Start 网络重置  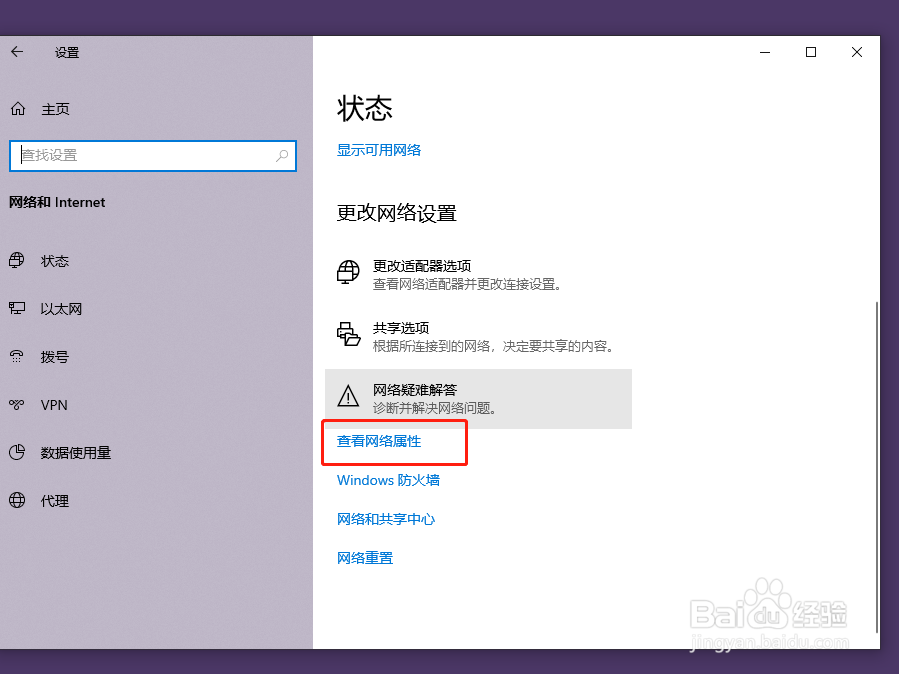pos(364,557)
